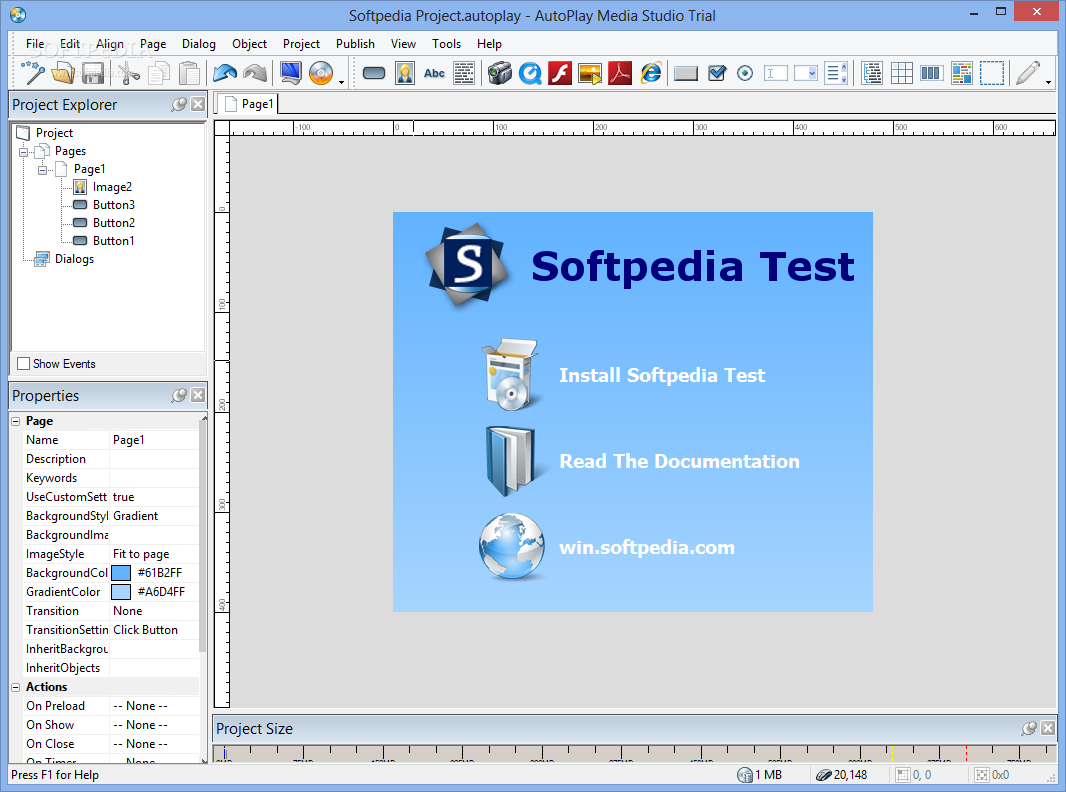Collapse the Page1 tree node
The height and width of the screenshot is (792, 1066).
tap(43, 169)
